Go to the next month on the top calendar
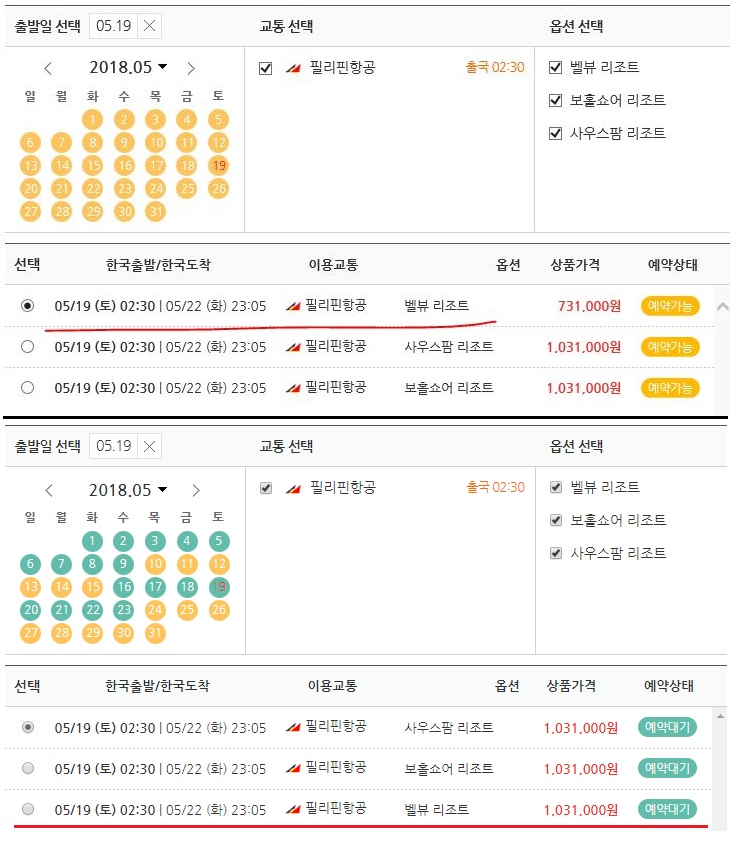Image resolution: width=730 pixels, height=842 pixels. (x=190, y=67)
